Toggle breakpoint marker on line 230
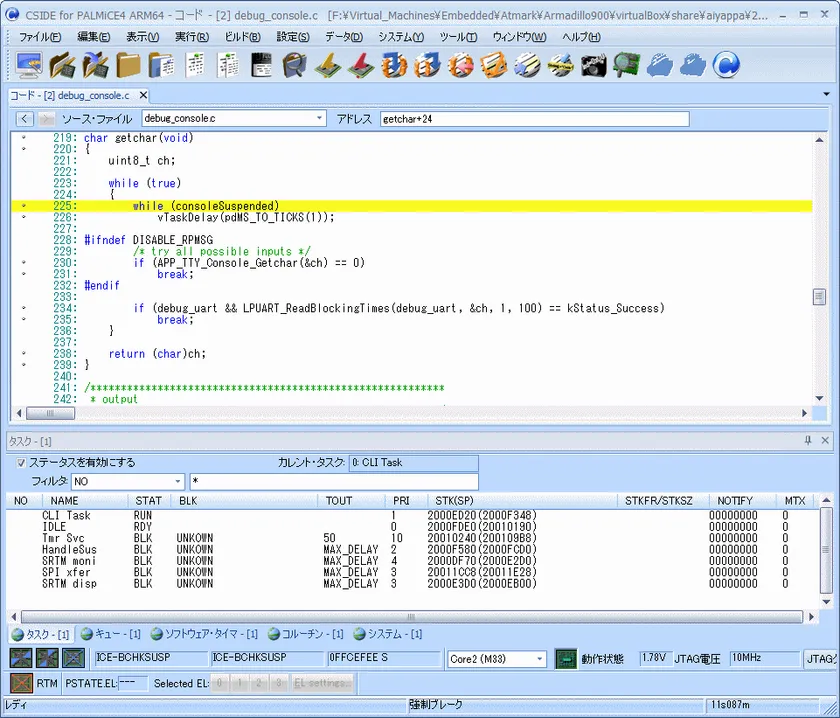The height and width of the screenshot is (718, 840). point(24,262)
